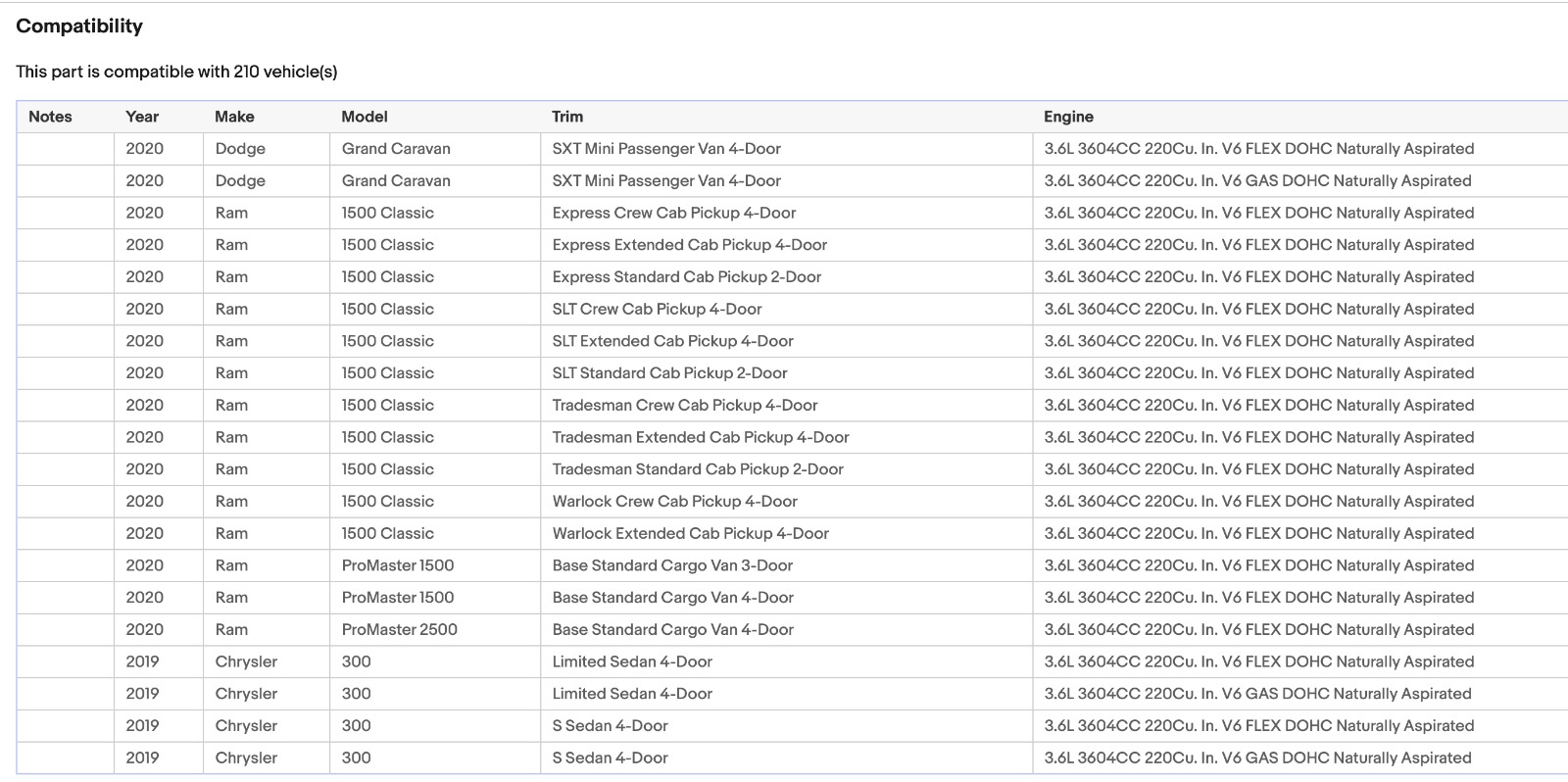Click ProMaster 1500 in the Cargo Van 3-Door row
The width and height of the screenshot is (1568, 782).
pyautogui.click(x=398, y=565)
